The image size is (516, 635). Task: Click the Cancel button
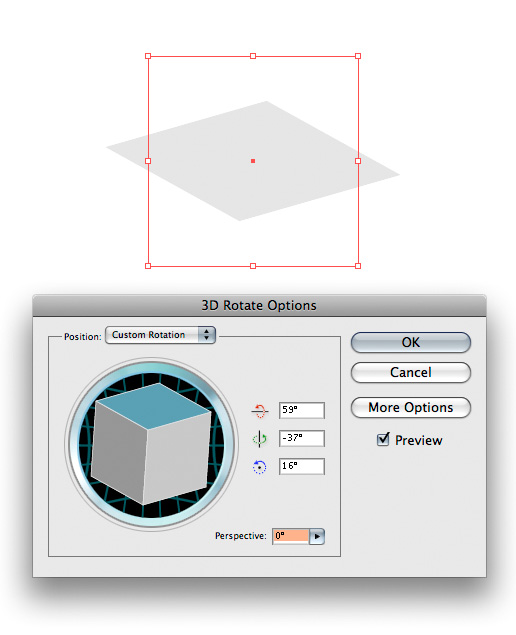pos(411,372)
